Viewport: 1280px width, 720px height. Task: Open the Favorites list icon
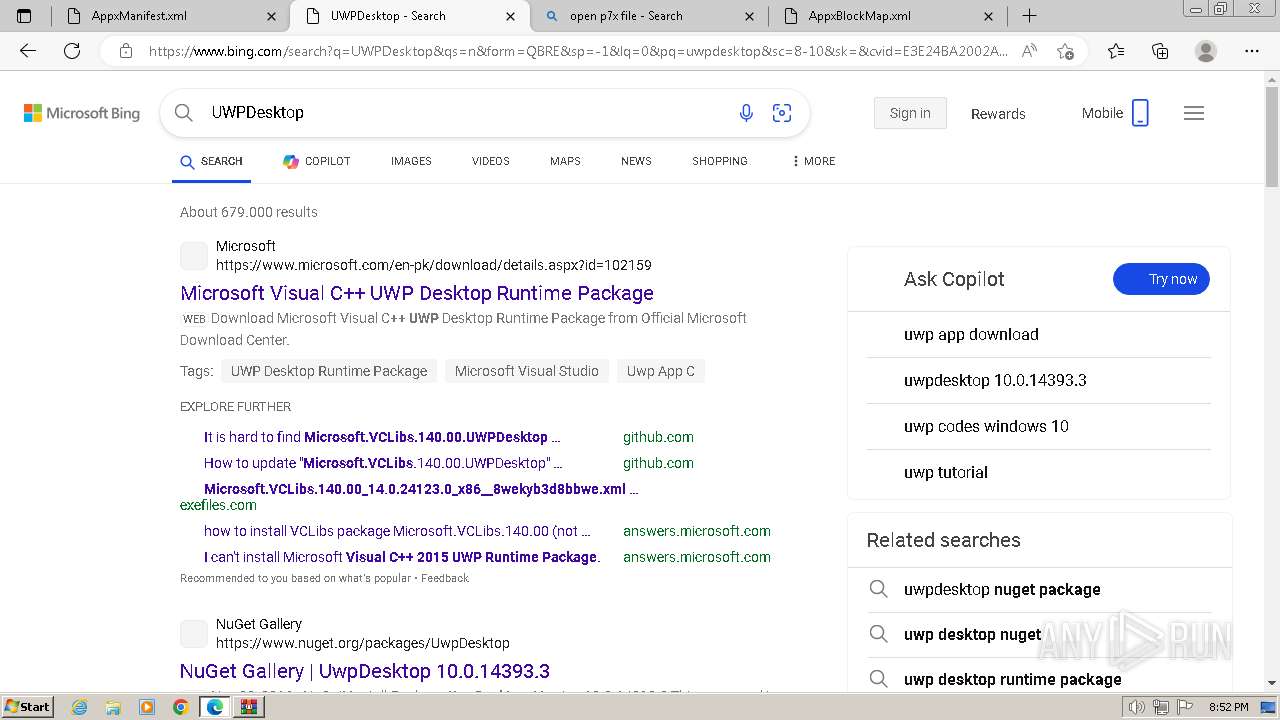click(1116, 51)
